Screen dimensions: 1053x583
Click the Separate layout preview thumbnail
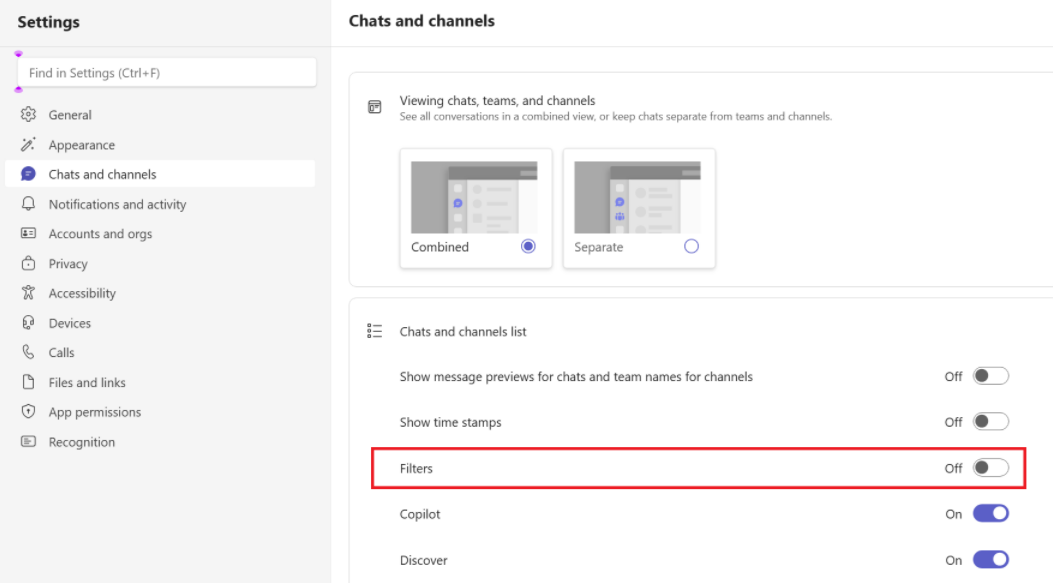[637, 197]
